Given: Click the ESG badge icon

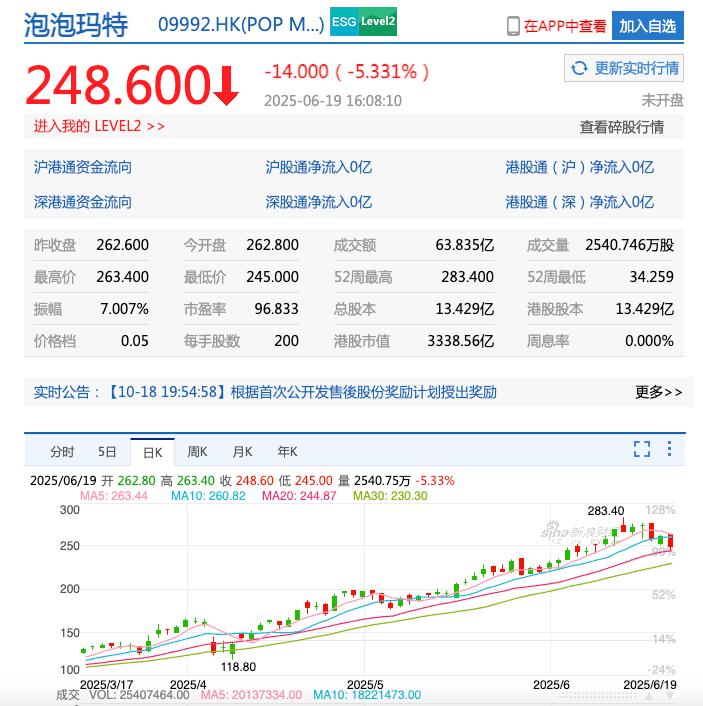Looking at the screenshot, I should coord(345,22).
